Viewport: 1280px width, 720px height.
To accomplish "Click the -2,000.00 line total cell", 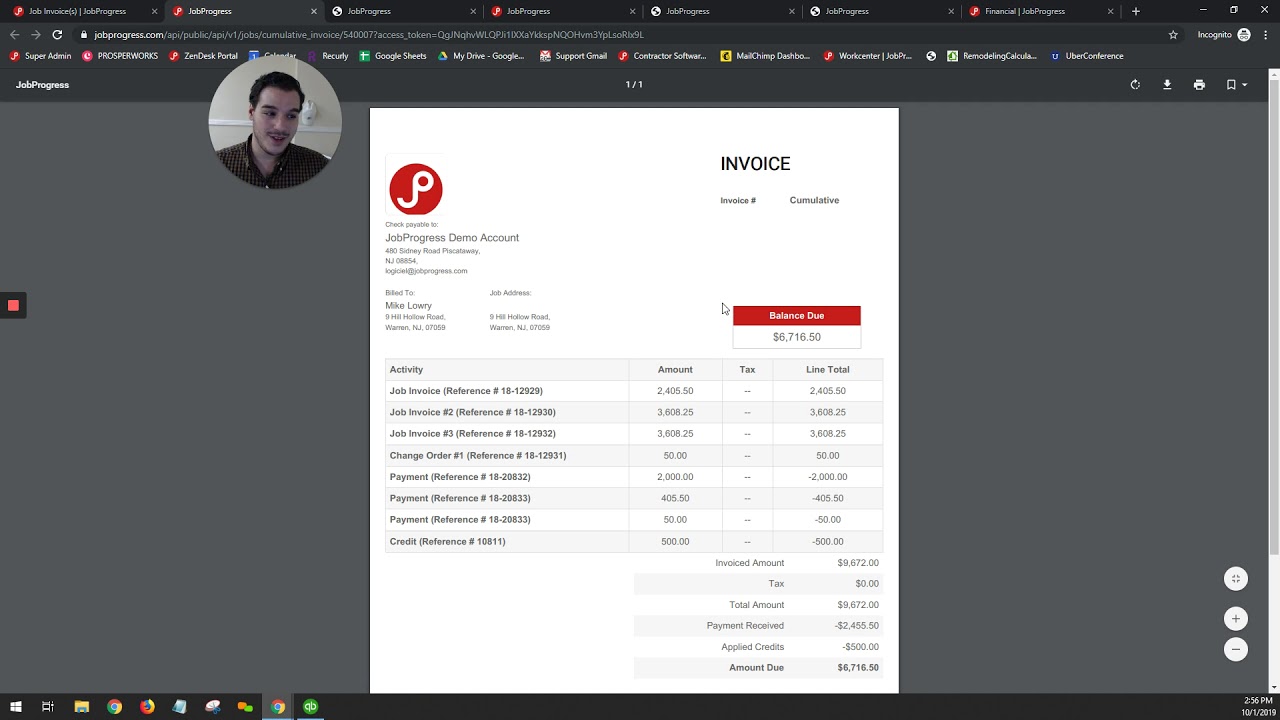I will click(828, 477).
